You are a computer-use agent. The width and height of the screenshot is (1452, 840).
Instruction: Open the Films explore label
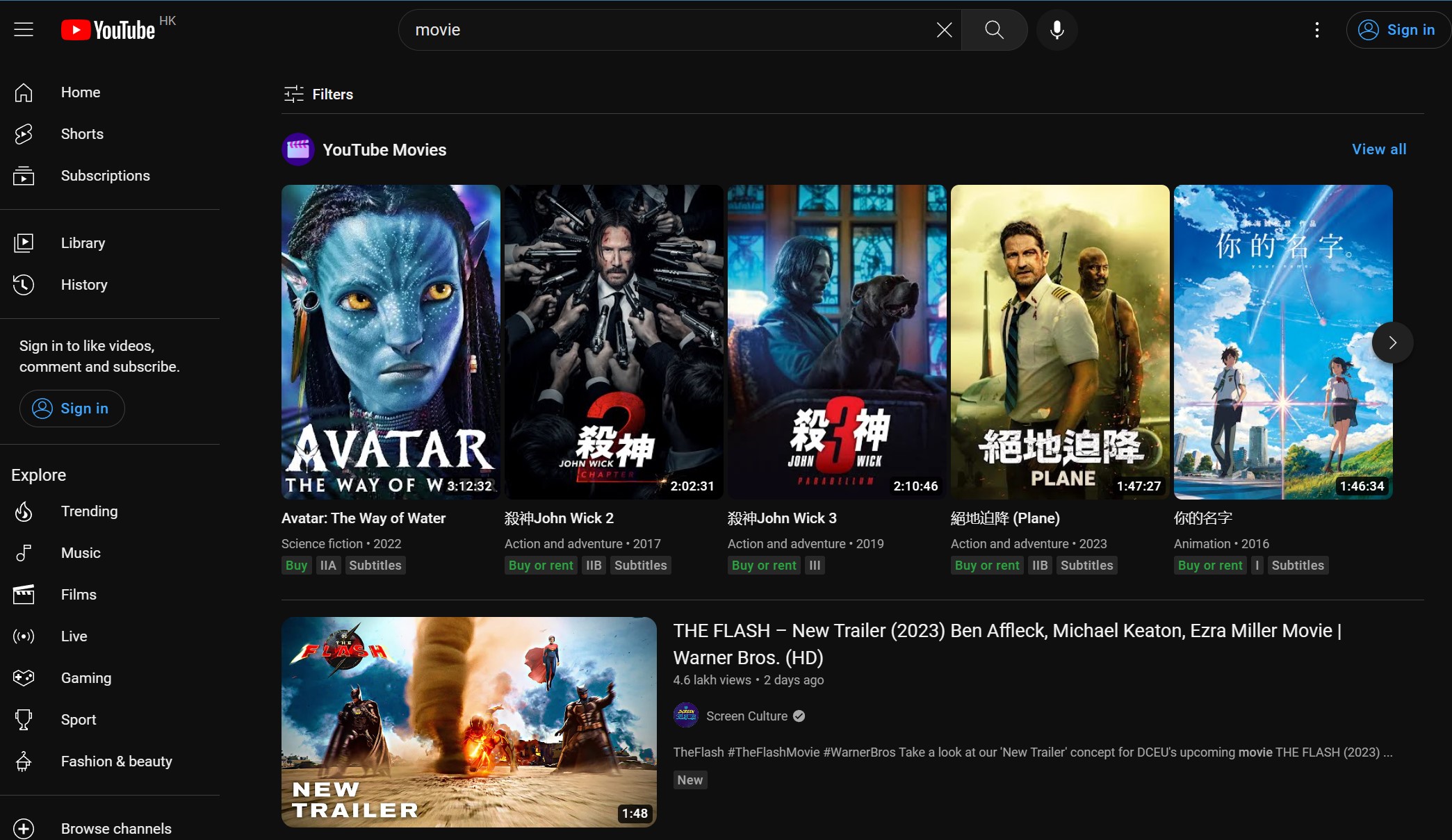[x=79, y=595]
